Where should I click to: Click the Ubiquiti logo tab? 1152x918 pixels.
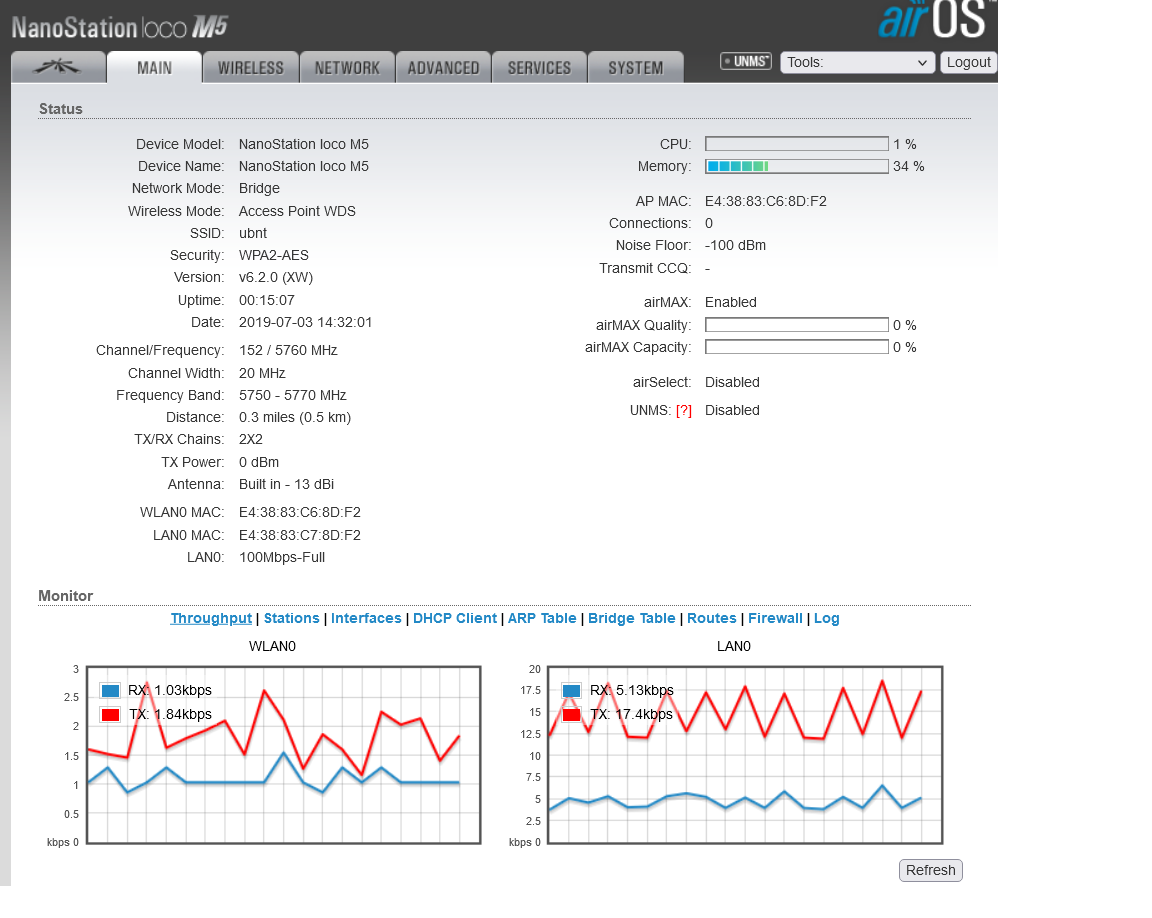58,67
